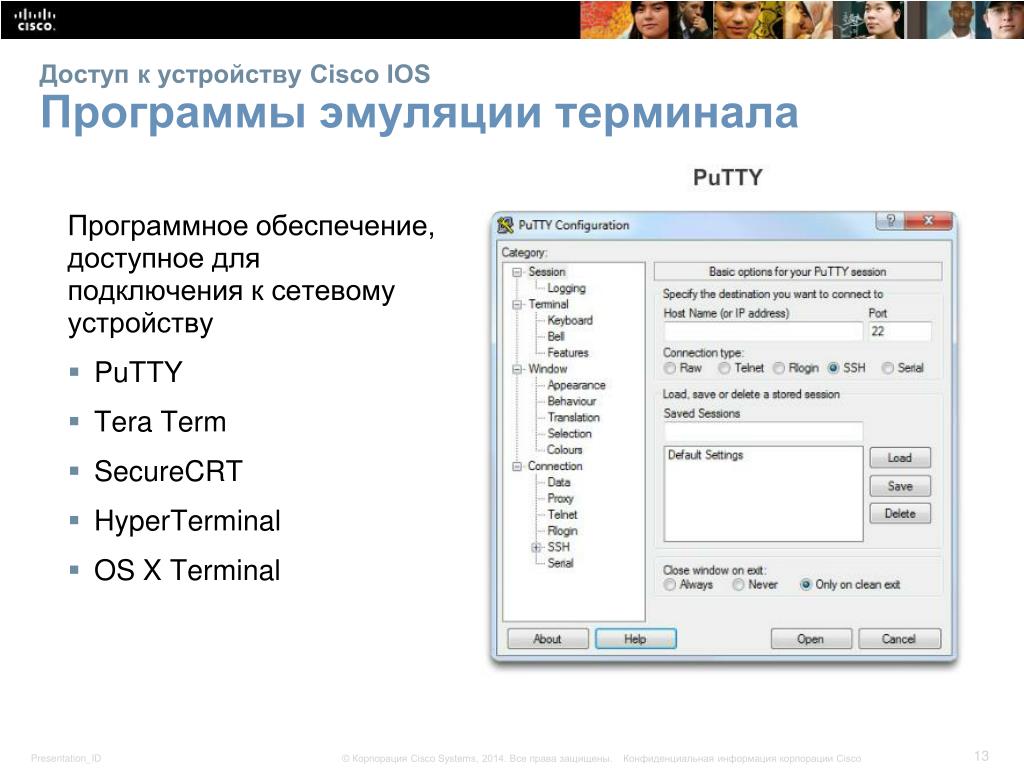The height and width of the screenshot is (768, 1024).
Task: Click the slide number 13
Action: [982, 756]
